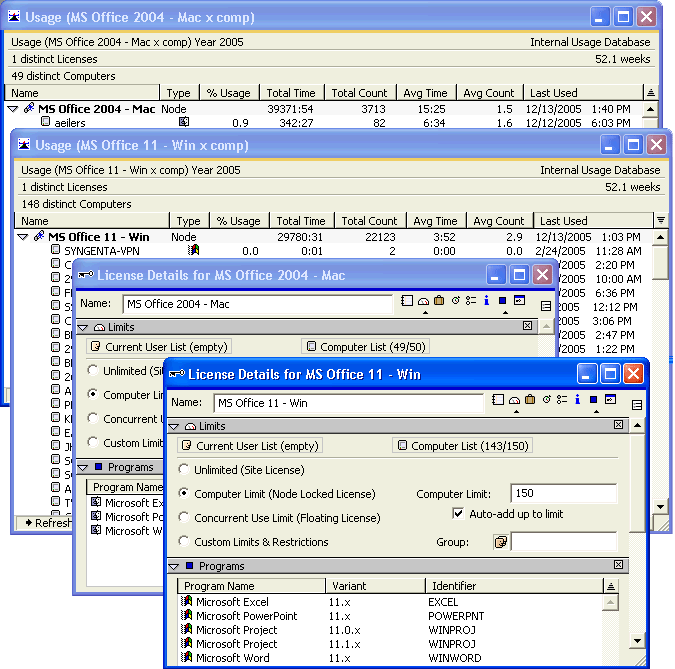Image resolution: width=675 pixels, height=669 pixels.
Task: Collapse the Programs section in MS Office 11 - Win details
Action: pos(174,566)
